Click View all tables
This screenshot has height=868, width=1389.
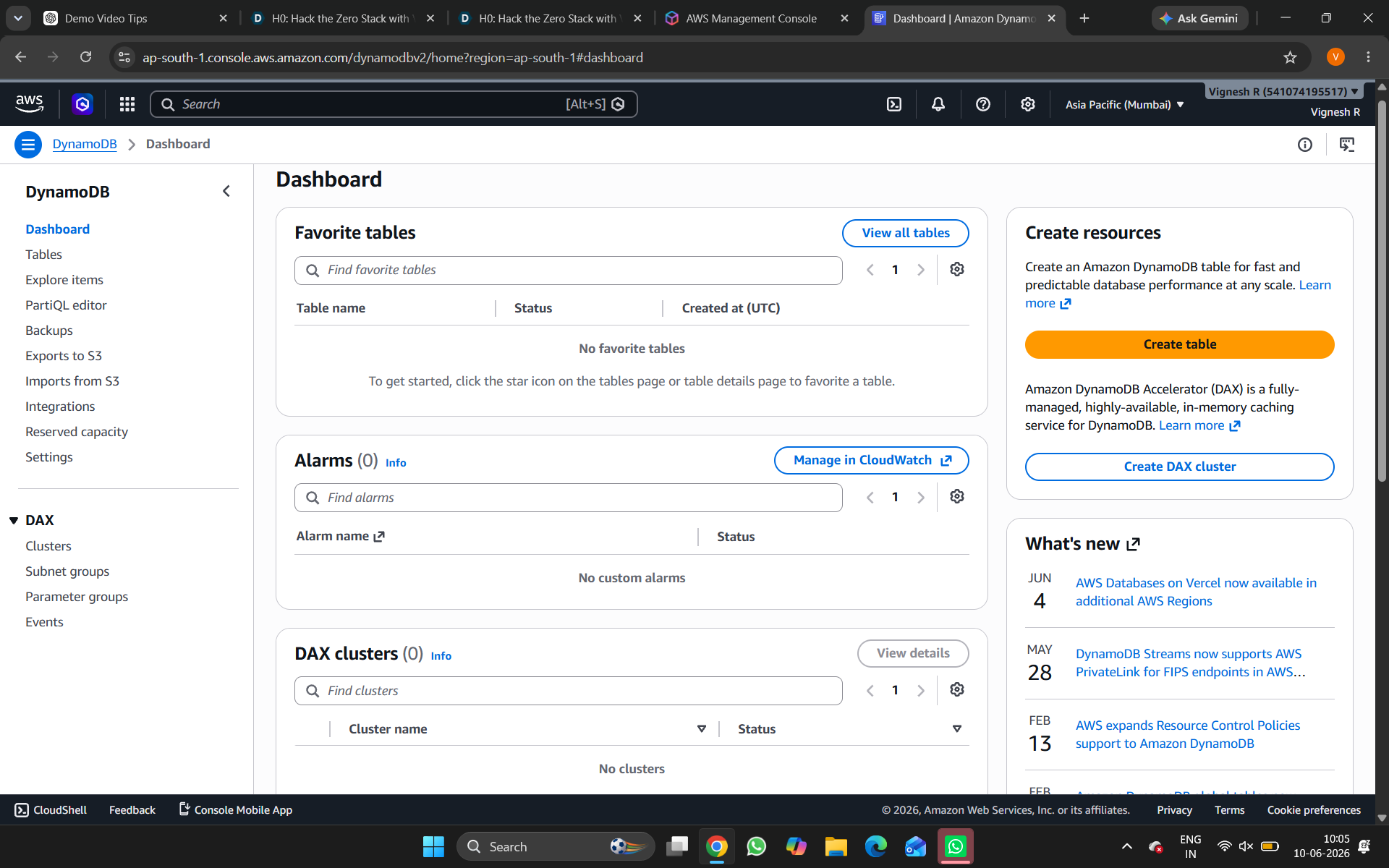905,233
